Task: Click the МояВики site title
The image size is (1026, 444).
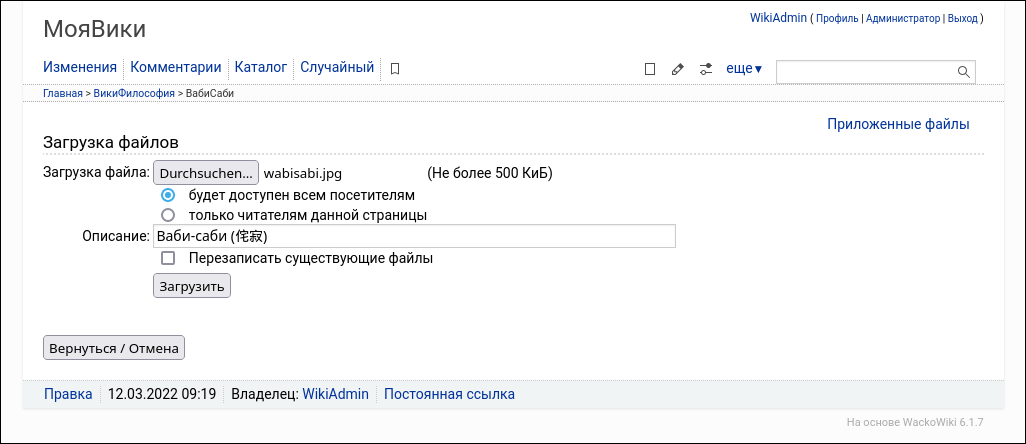Action: click(95, 29)
